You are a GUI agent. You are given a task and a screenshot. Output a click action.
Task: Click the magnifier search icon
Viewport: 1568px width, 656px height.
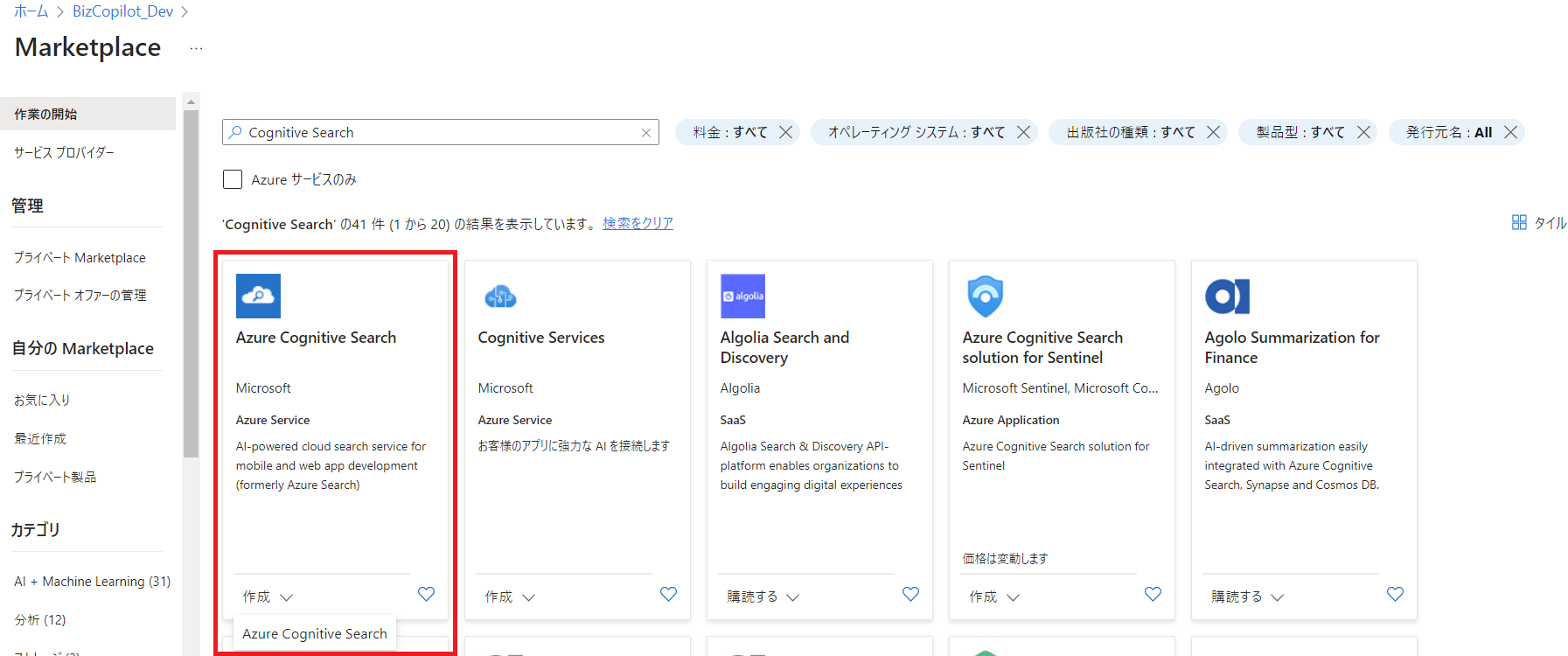tap(235, 132)
